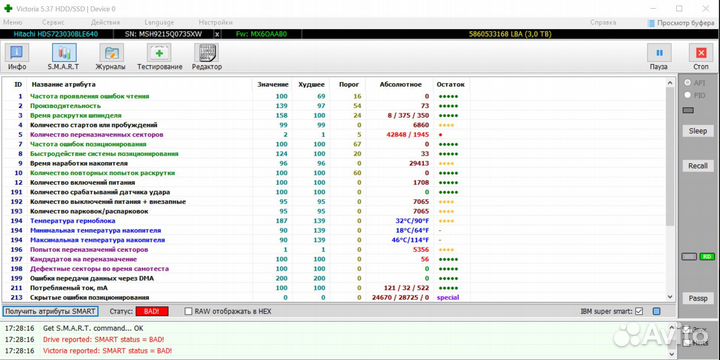
Task: Click the Пауза pause icon
Action: (x=659, y=53)
